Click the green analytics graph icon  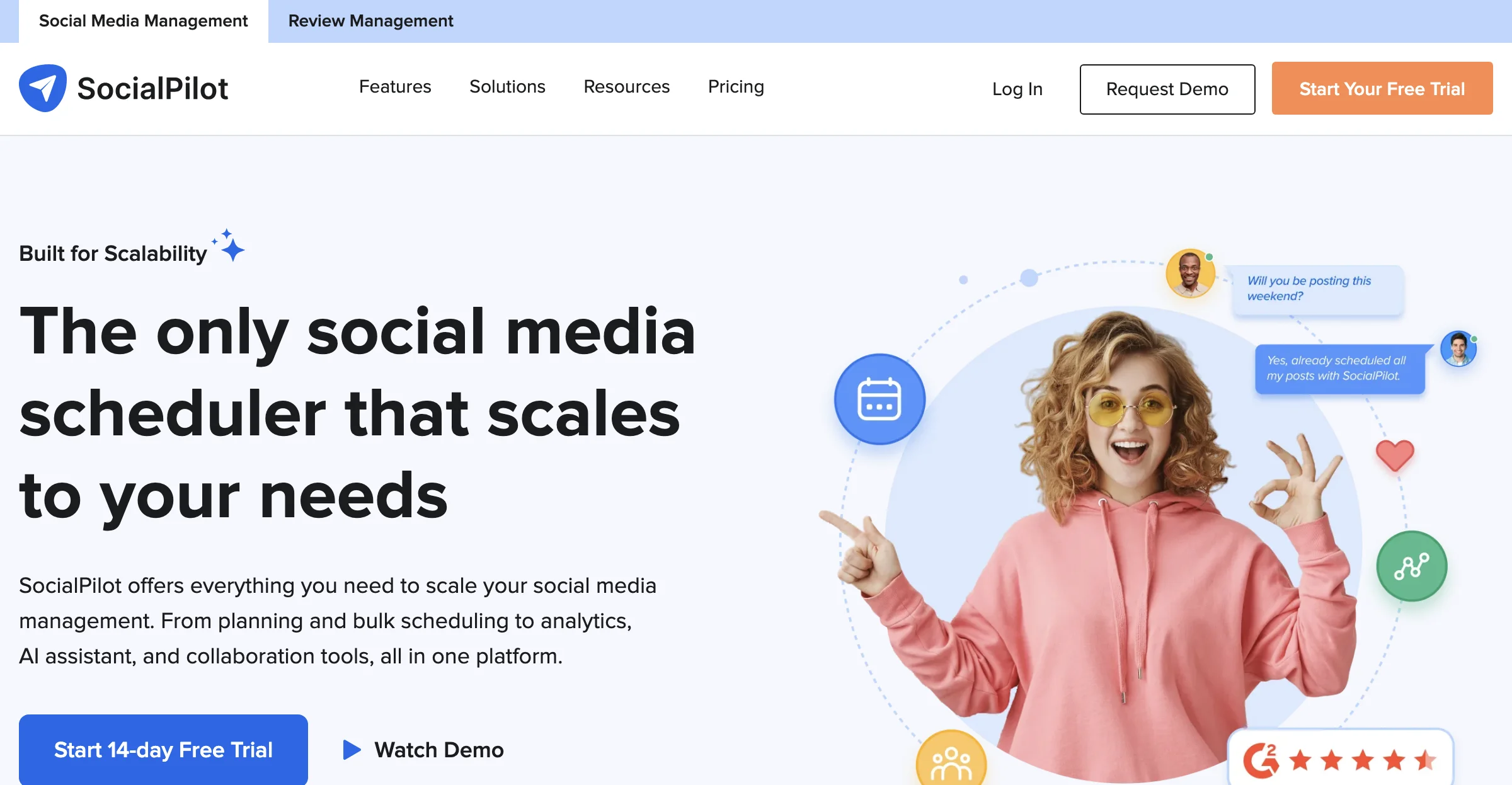(x=1411, y=566)
